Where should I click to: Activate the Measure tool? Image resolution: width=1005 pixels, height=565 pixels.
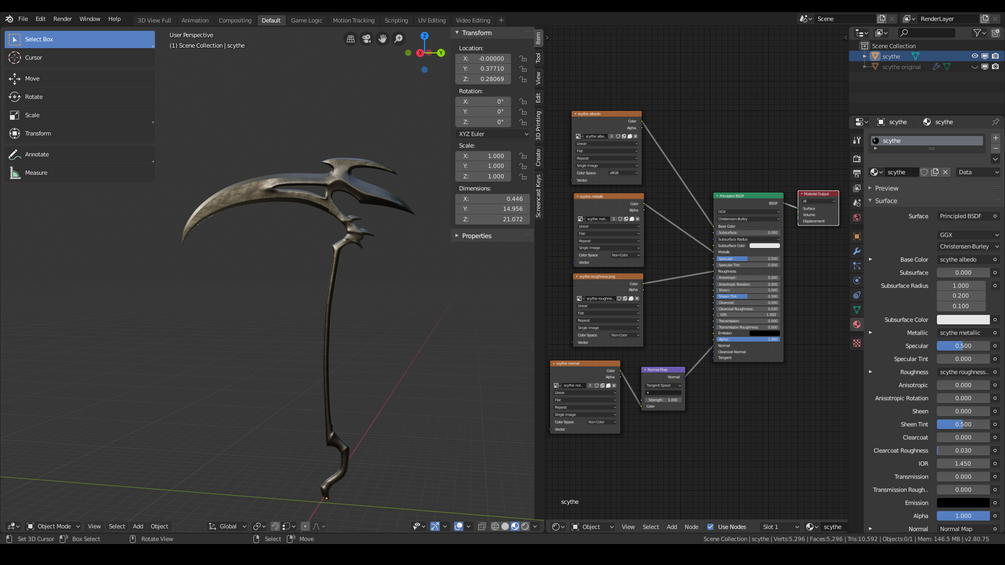[x=36, y=173]
